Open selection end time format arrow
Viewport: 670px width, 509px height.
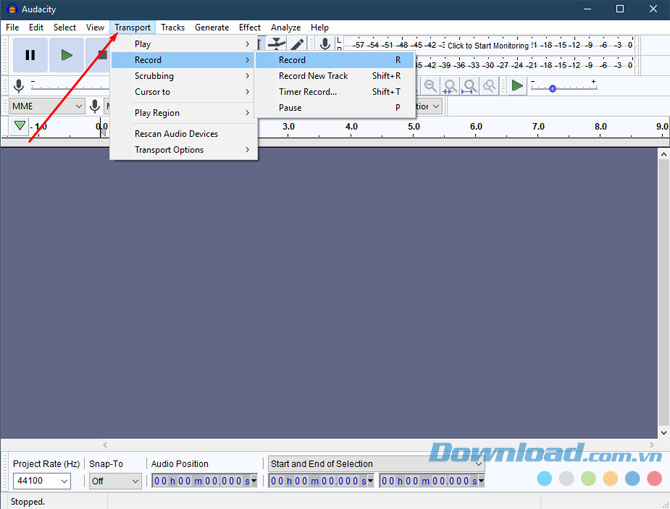point(482,481)
